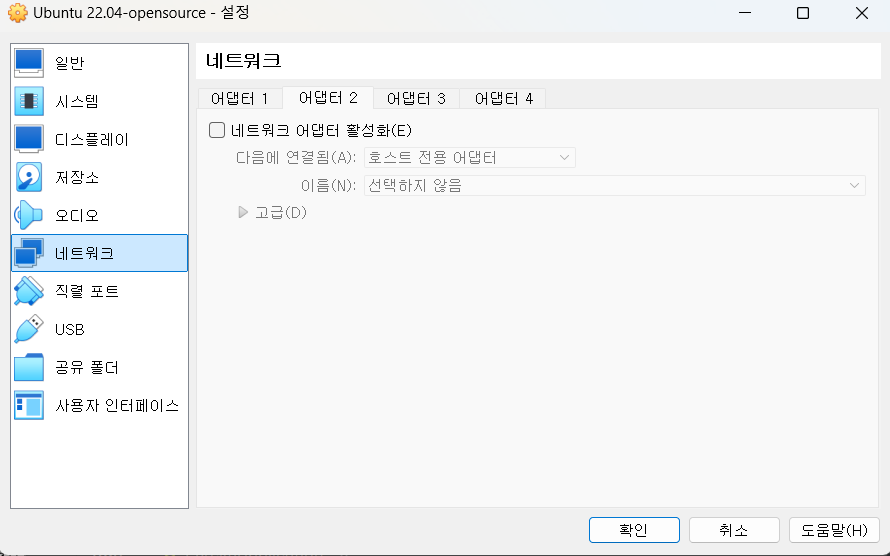Switch to 어댑터 1 tab
The width and height of the screenshot is (890, 556).
coord(240,99)
